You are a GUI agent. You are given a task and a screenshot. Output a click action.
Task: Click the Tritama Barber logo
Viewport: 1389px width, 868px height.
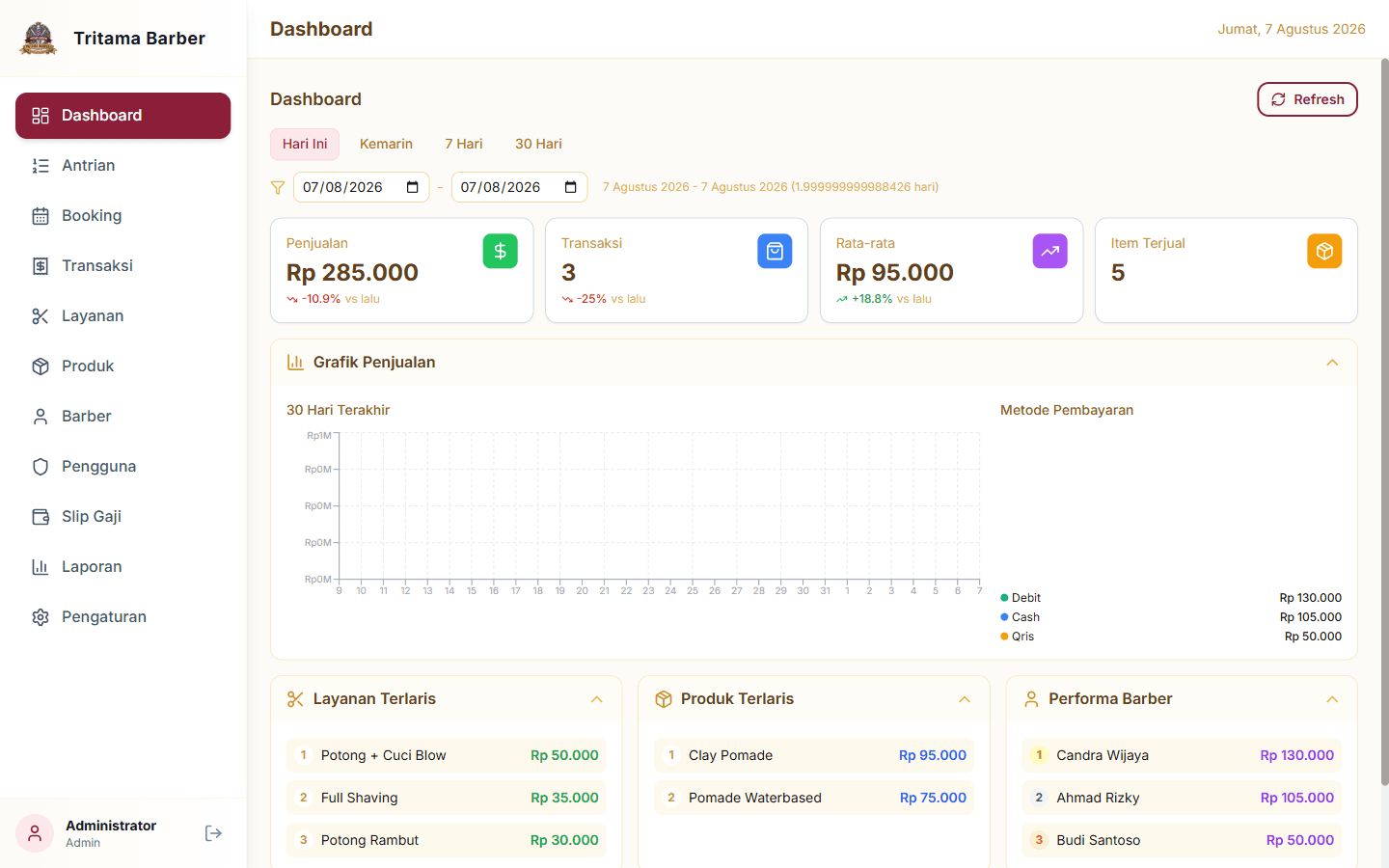click(39, 39)
